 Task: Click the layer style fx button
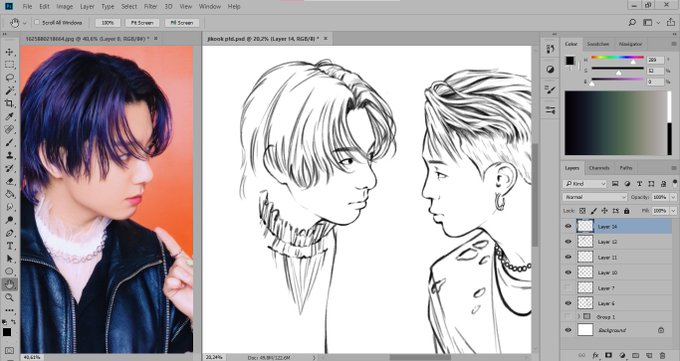coord(595,355)
